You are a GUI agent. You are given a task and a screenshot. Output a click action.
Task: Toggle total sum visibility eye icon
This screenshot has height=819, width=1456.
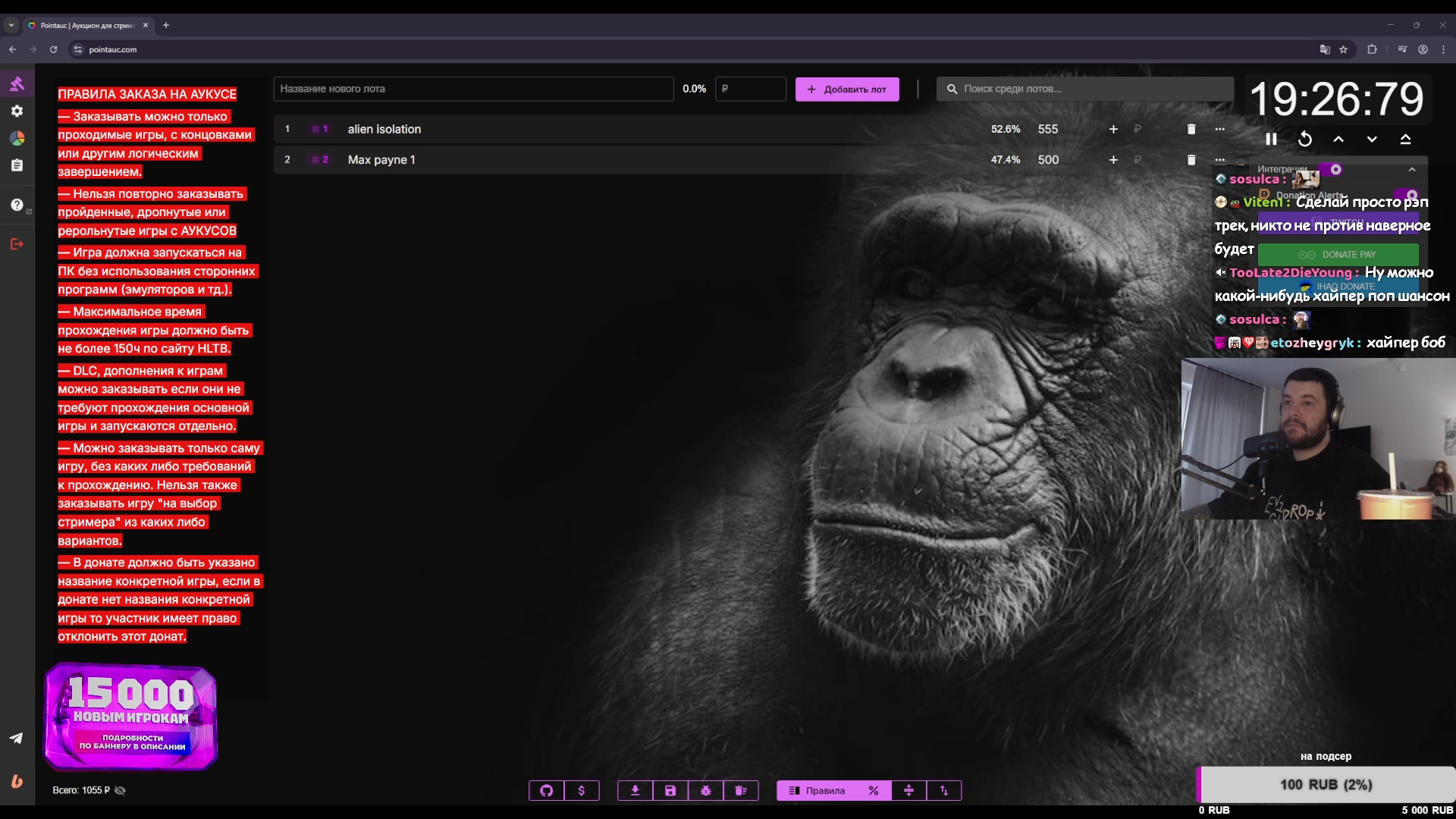pos(120,790)
